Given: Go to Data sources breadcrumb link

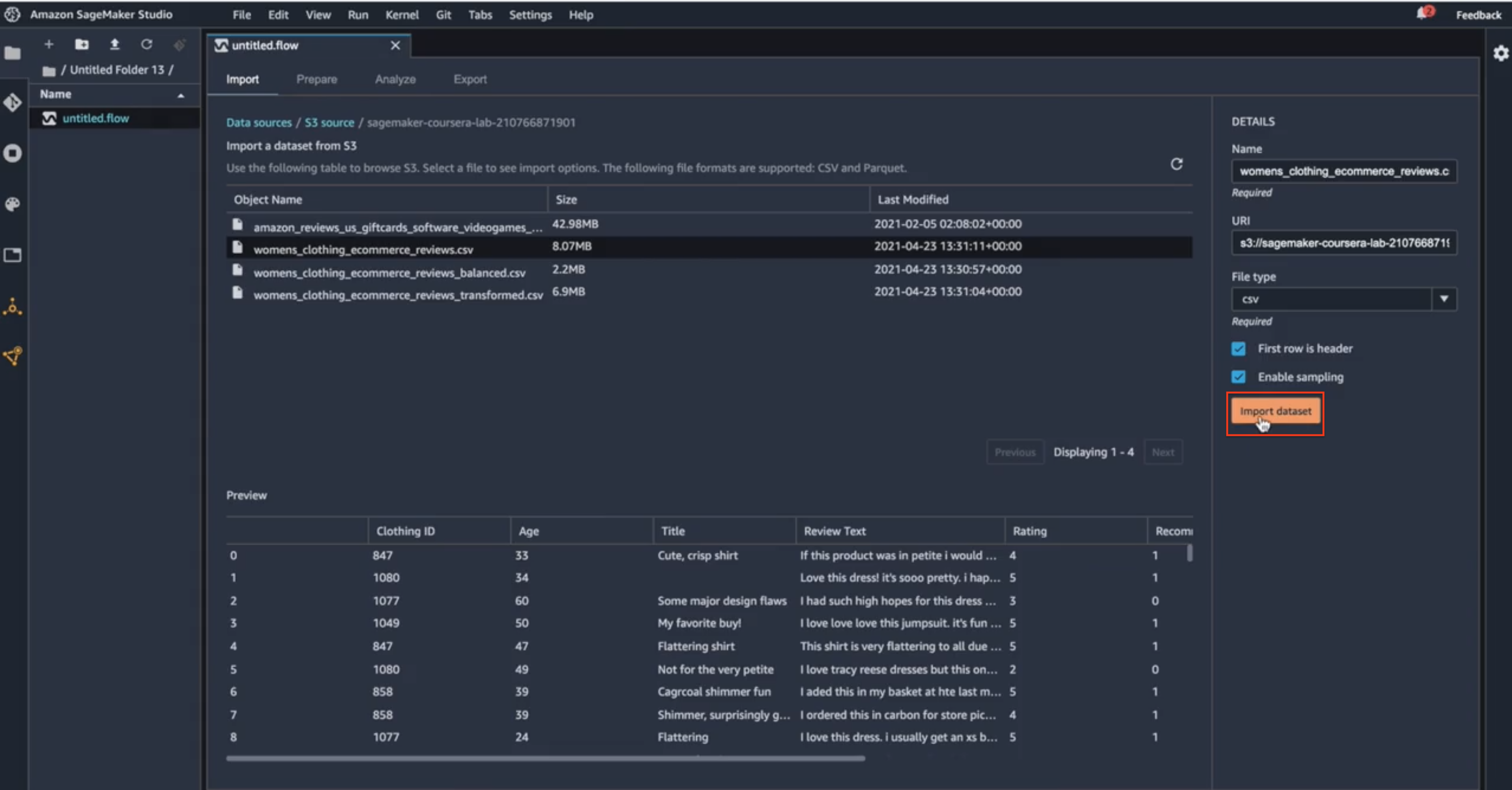Looking at the screenshot, I should (259, 123).
